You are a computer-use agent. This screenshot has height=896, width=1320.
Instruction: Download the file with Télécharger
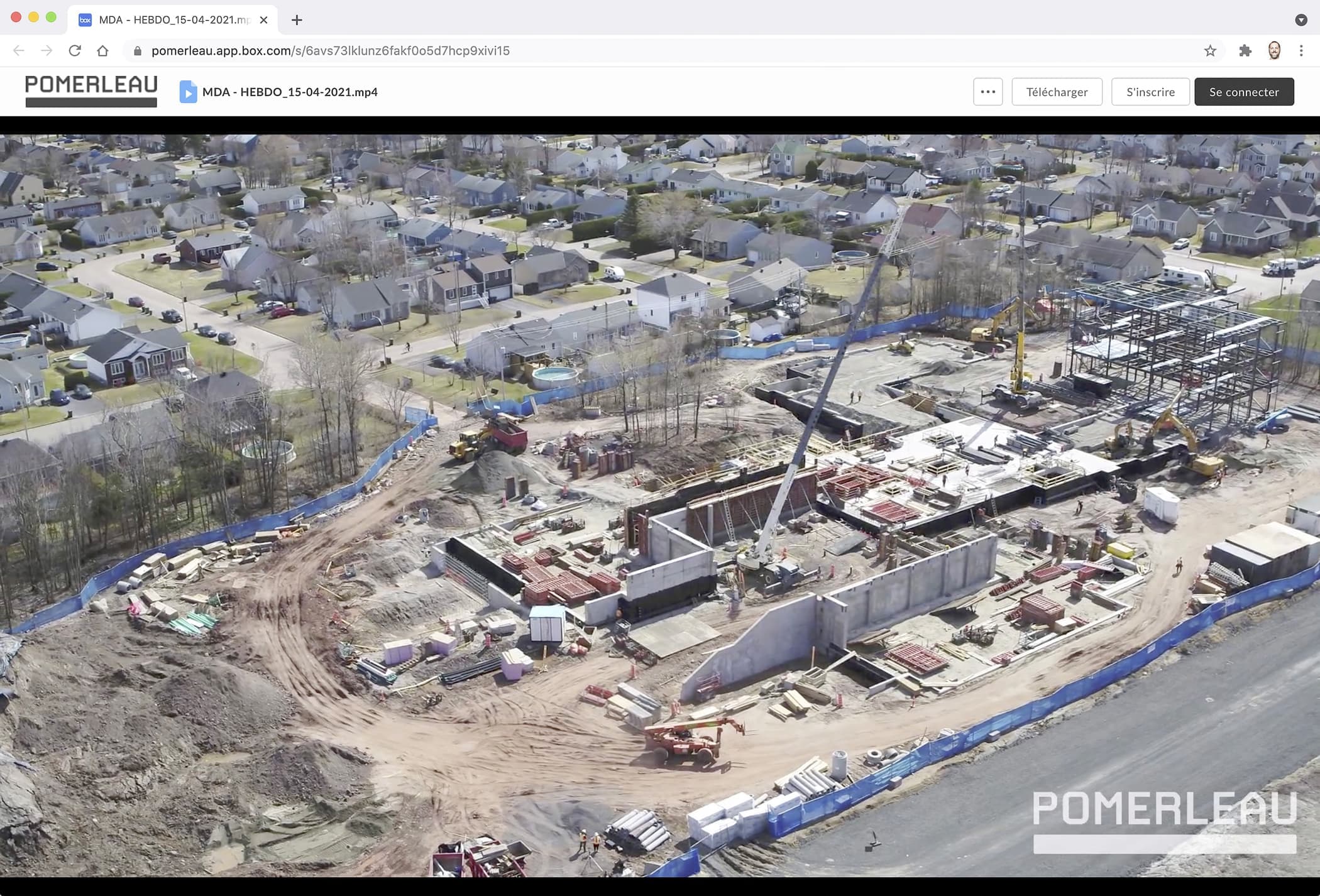pos(1057,92)
